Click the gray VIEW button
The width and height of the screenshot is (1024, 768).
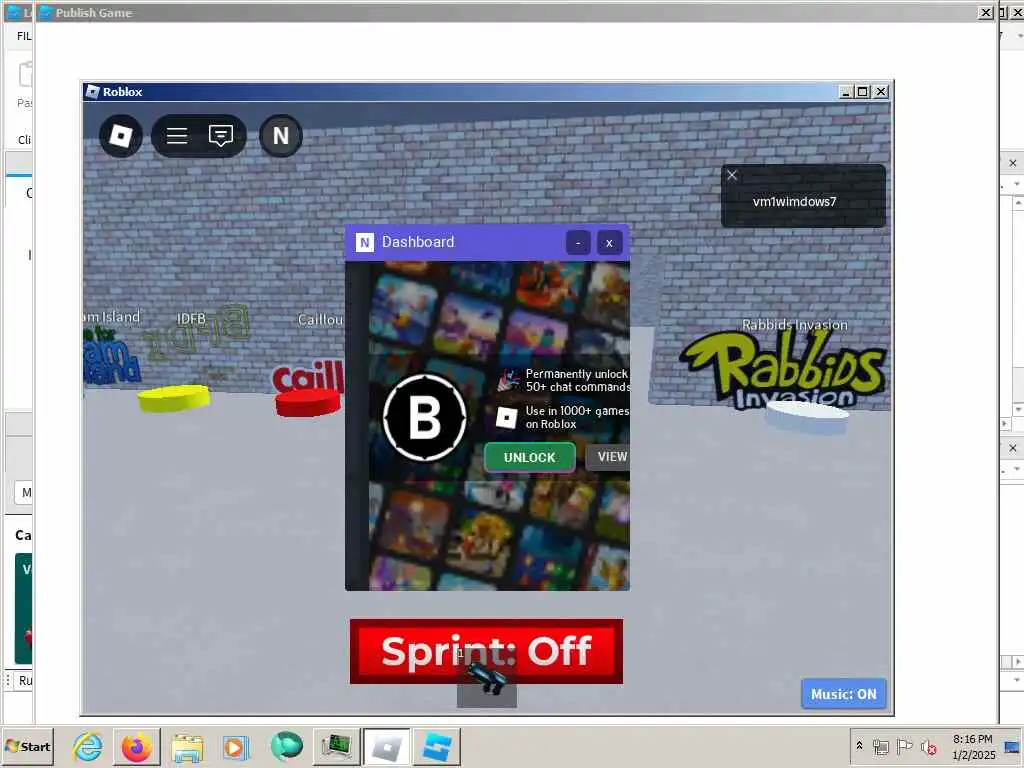608,456
